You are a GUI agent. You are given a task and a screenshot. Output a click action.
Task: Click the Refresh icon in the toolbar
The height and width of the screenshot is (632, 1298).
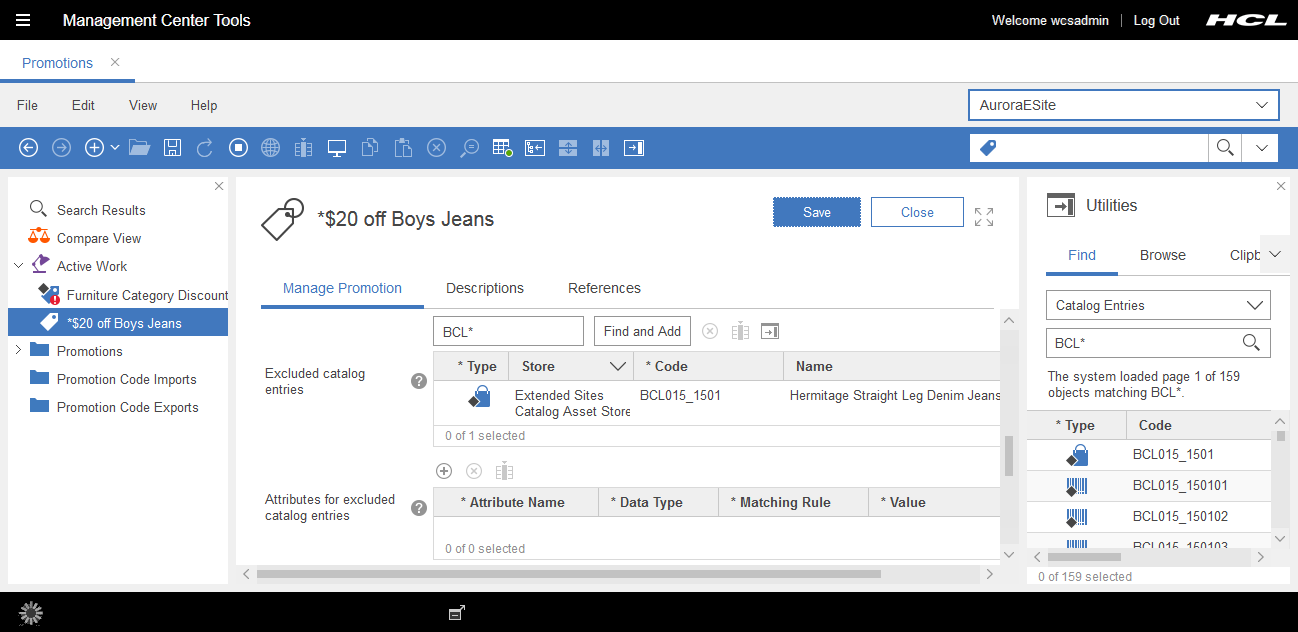(x=204, y=147)
